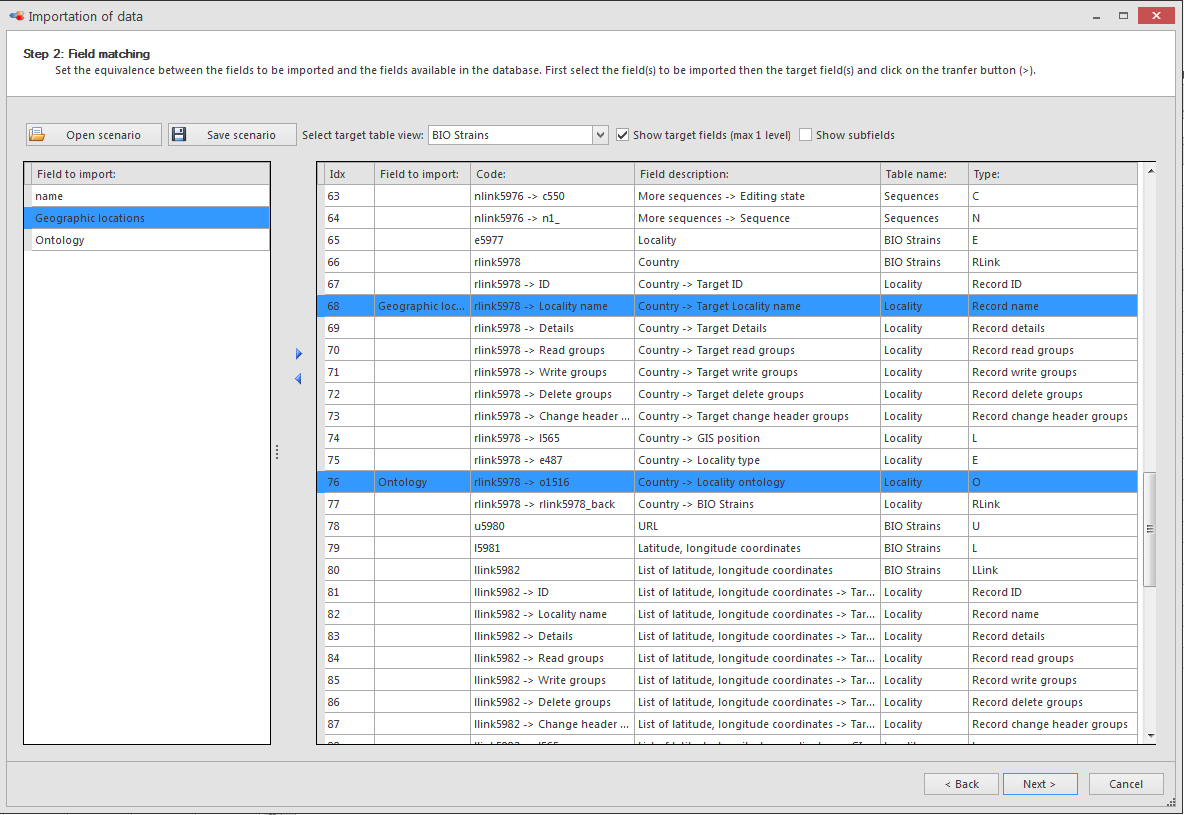
Task: Click the Type: column header
Action: (x=1053, y=174)
